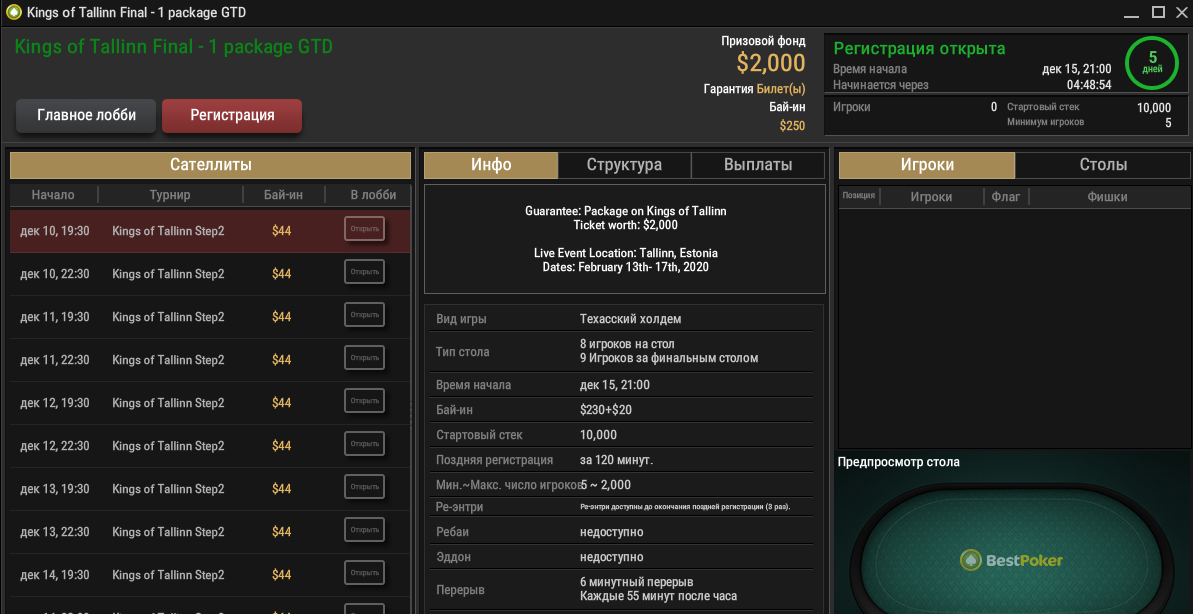This screenshot has width=1193, height=614.
Task: Open satellite starting дек 11, 22:30
Action: [x=364, y=358]
